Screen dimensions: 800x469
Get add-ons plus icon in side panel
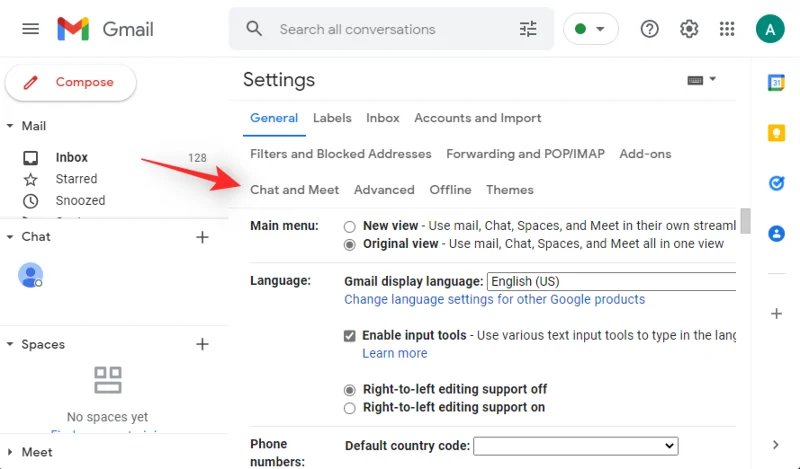point(777,313)
